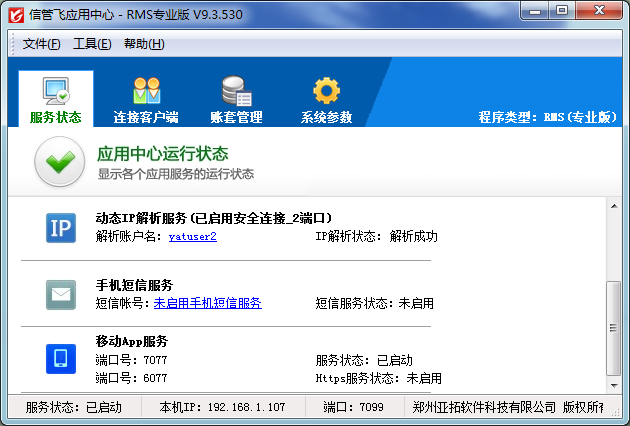Viewport: 630px width, 426px height.
Task: Click the scrollbar down arrow
Action: click(615, 384)
